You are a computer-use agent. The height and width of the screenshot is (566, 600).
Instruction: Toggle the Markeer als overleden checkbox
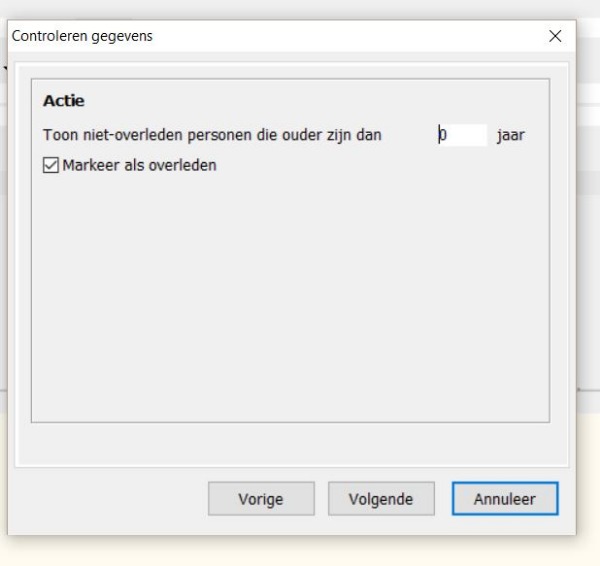coord(52,165)
